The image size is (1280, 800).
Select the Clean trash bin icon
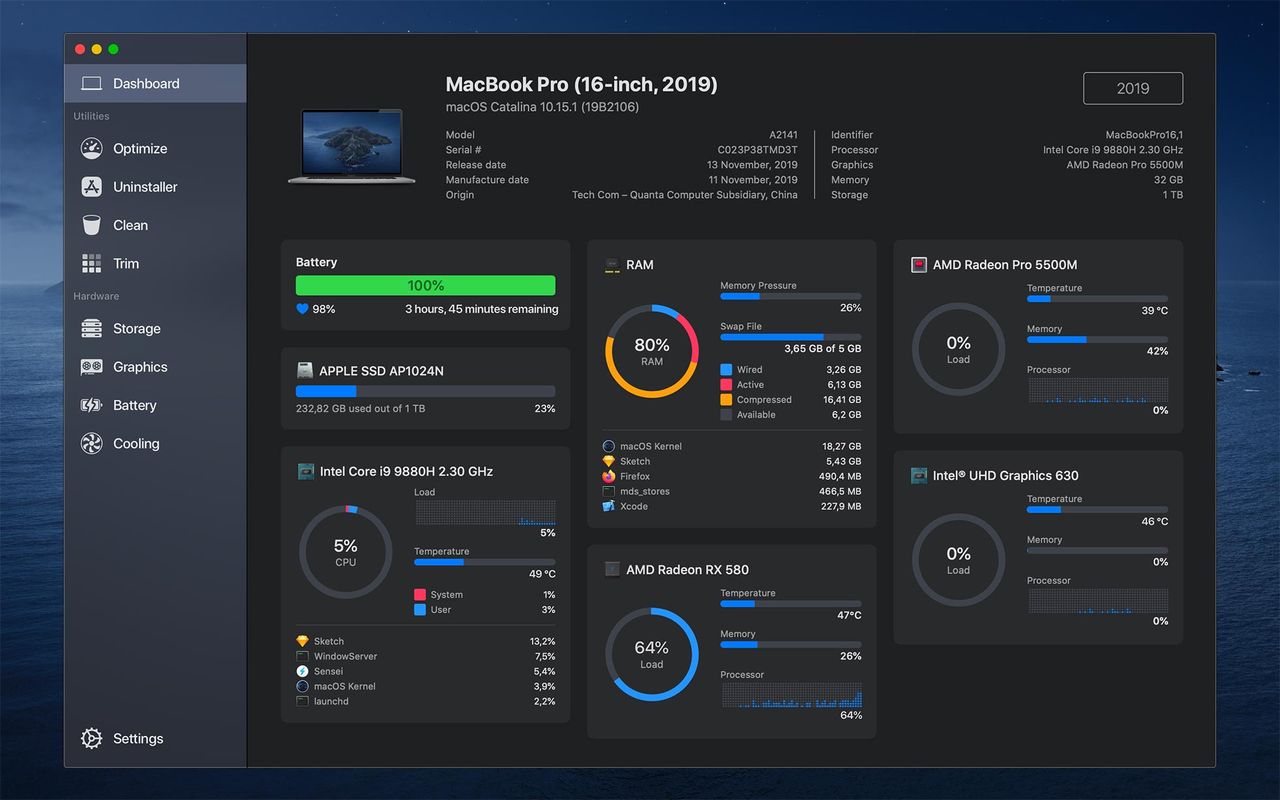tap(92, 225)
